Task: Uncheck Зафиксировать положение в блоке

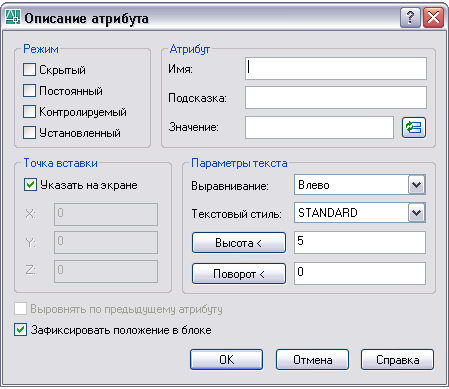Action: [x=20, y=330]
